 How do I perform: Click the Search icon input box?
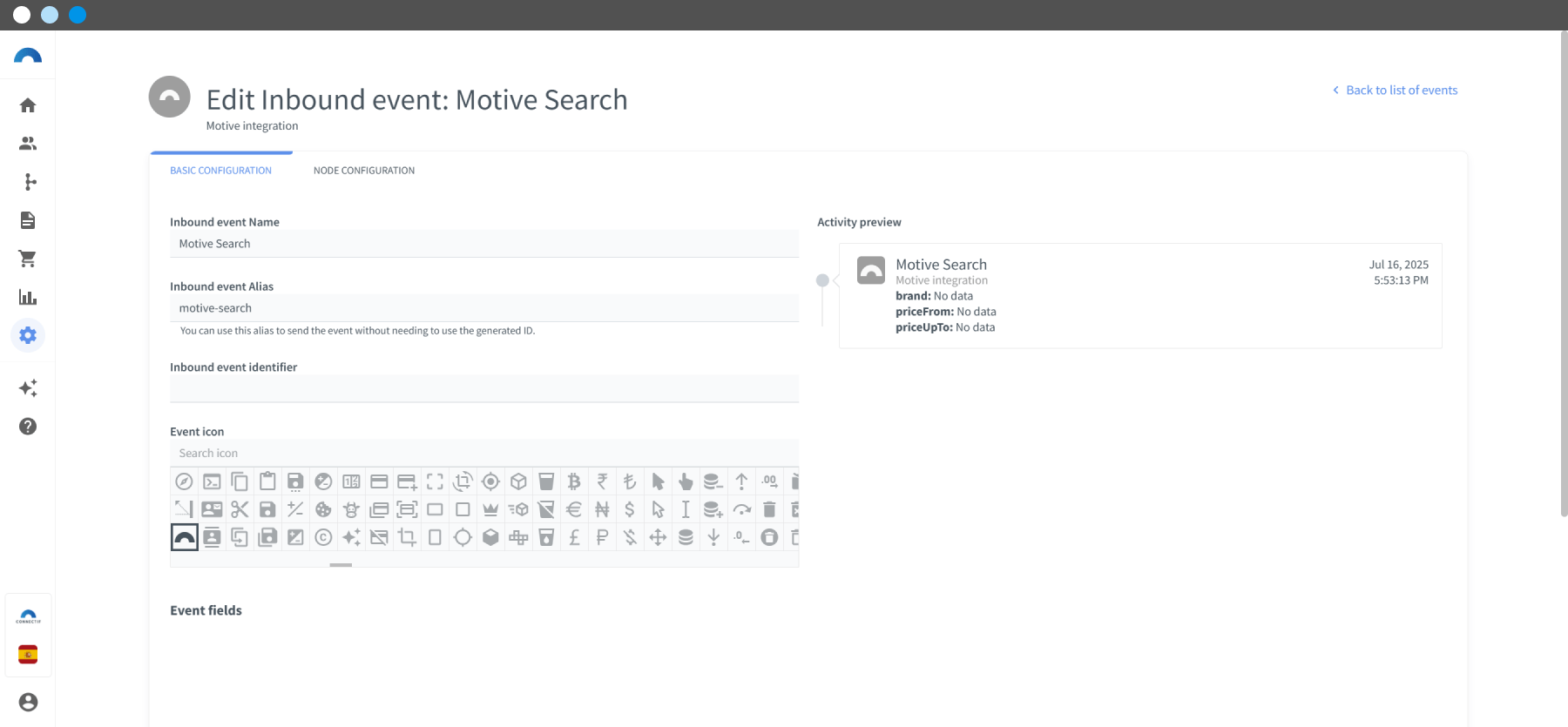[484, 454]
